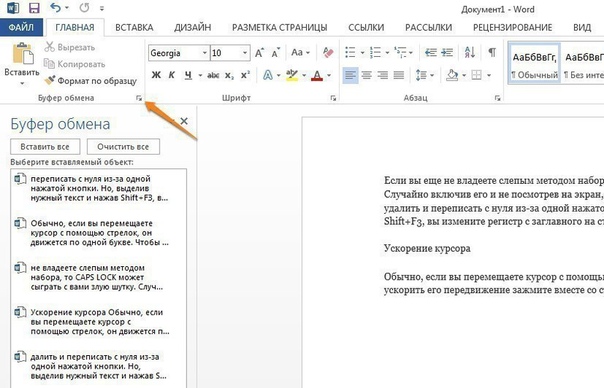Open text effects (outlined A) icon
The image size is (604, 388).
(267, 75)
